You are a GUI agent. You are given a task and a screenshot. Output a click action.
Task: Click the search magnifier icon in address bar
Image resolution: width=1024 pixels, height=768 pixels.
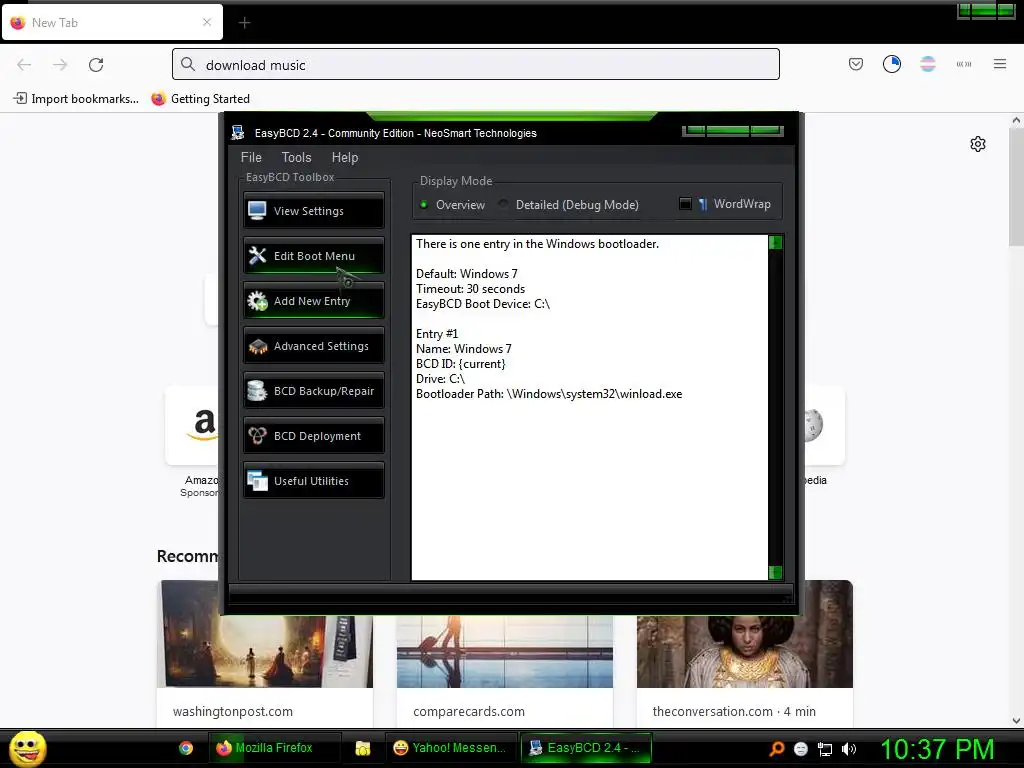[188, 64]
